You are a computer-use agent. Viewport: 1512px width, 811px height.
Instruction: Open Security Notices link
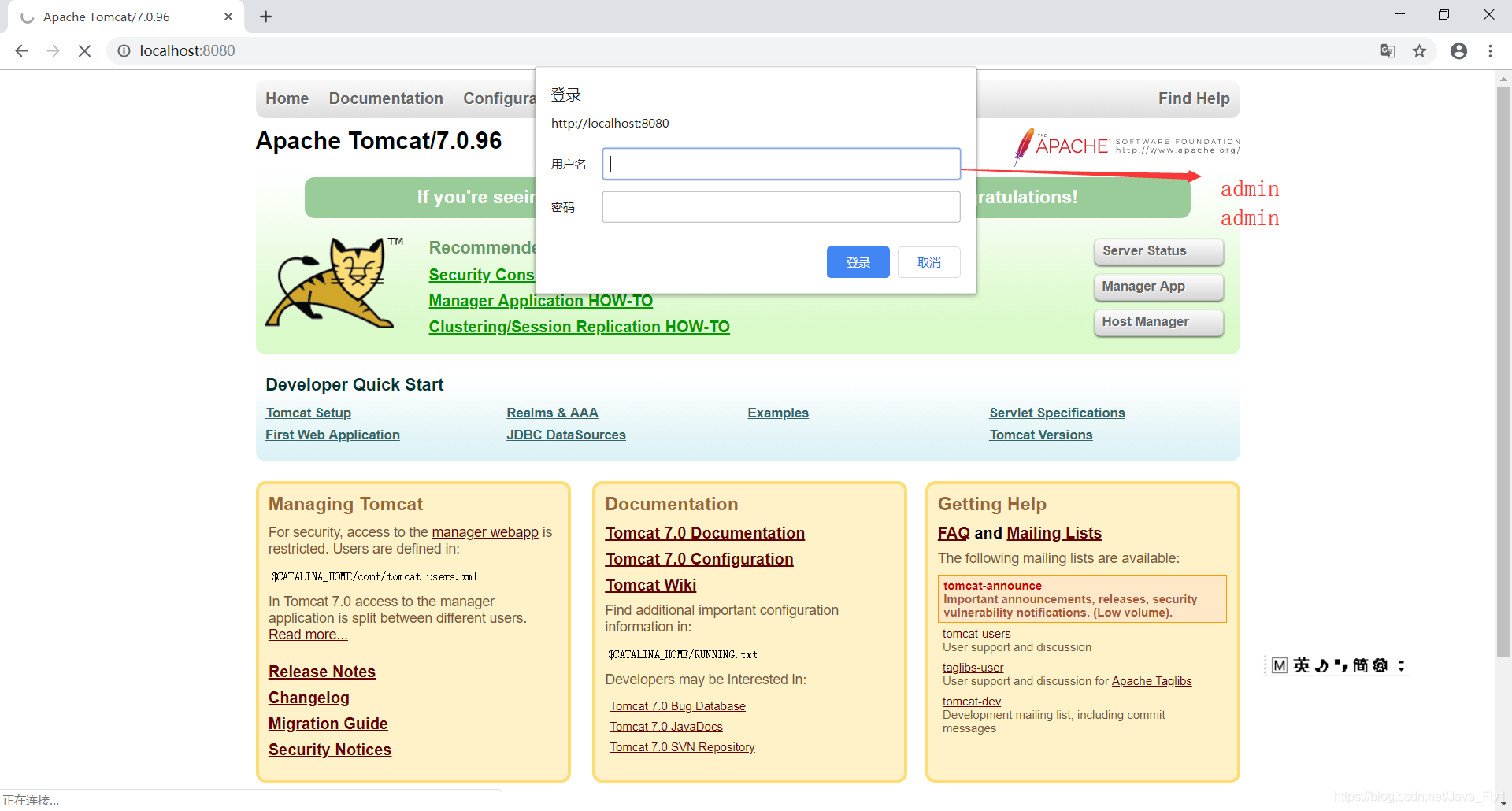pyautogui.click(x=329, y=750)
